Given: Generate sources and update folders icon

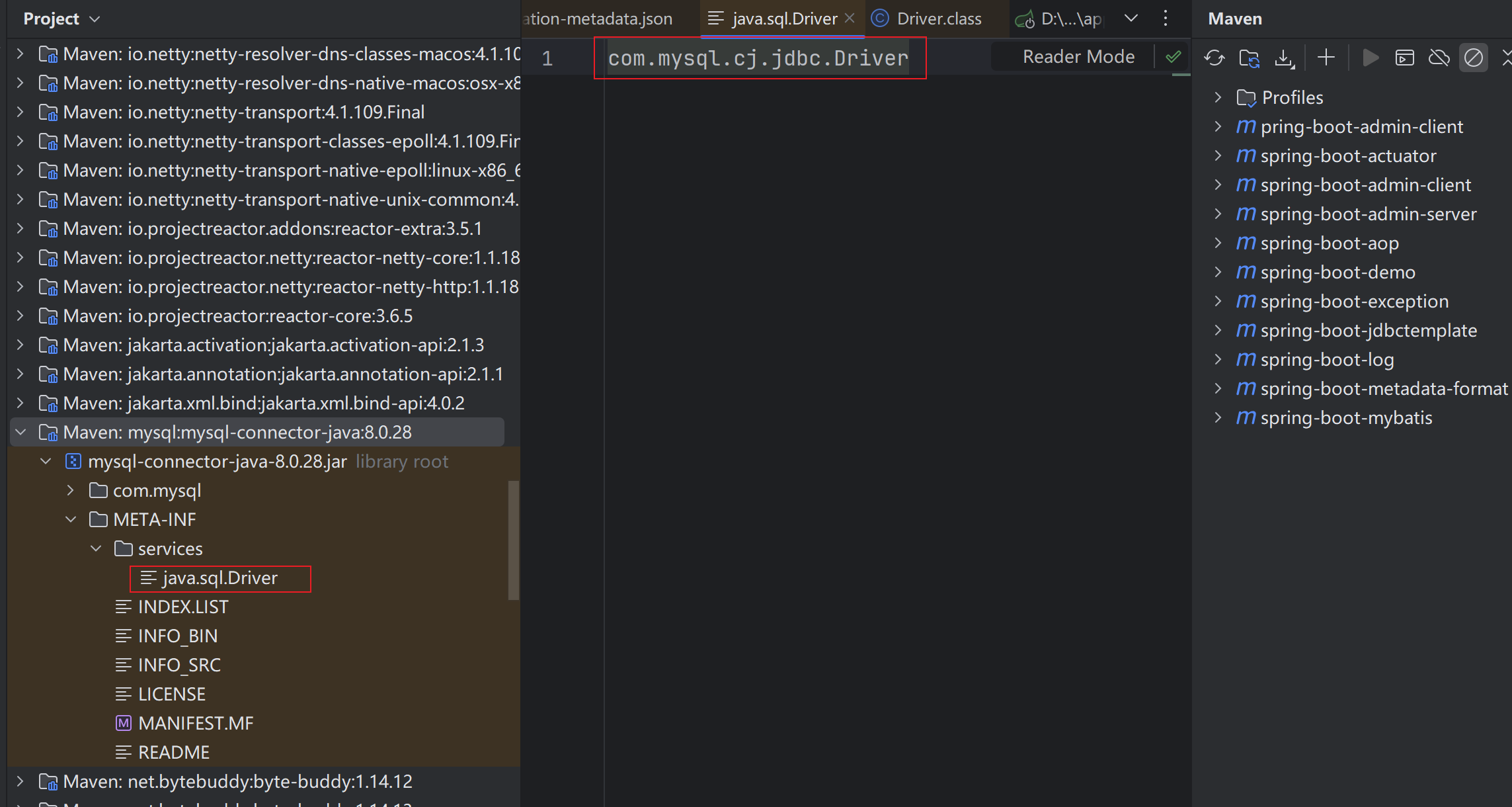Looking at the screenshot, I should [1249, 58].
